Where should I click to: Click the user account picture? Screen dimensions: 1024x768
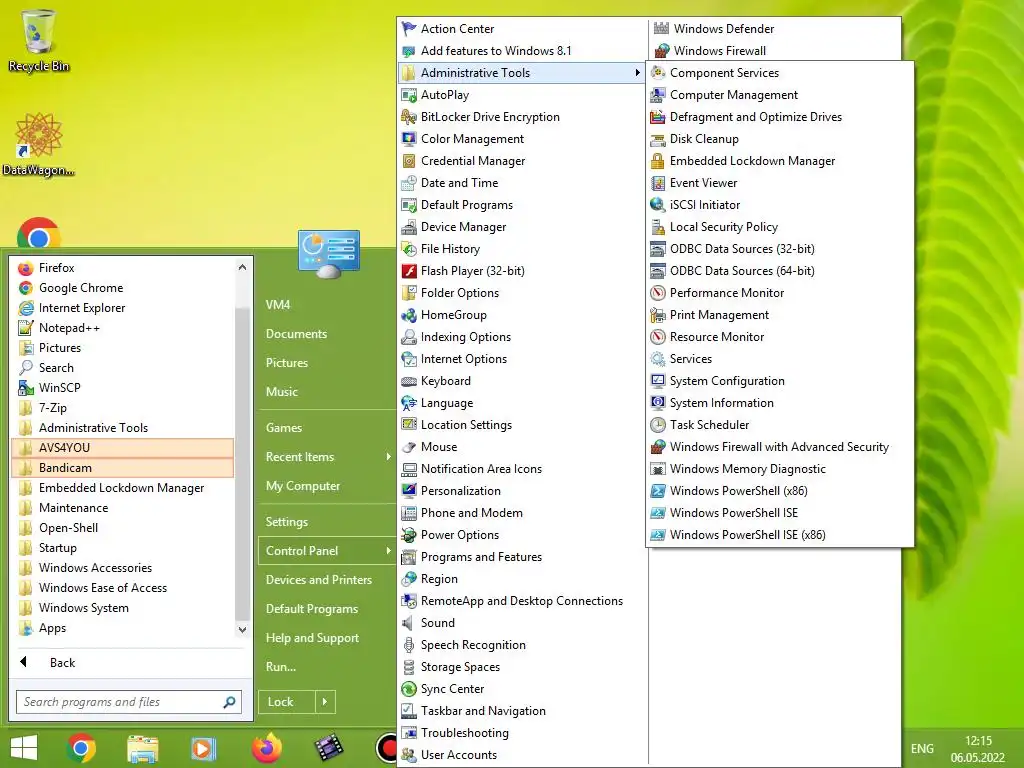click(328, 253)
